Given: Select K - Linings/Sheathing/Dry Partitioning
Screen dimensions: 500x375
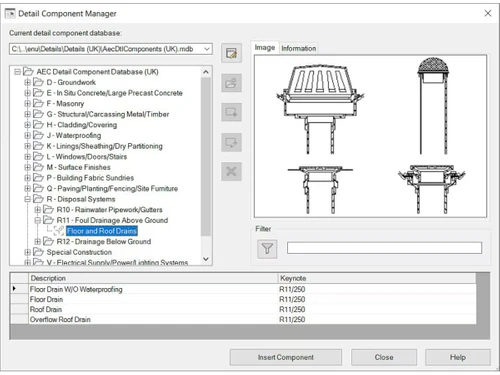Looking at the screenshot, I should [x=105, y=146].
